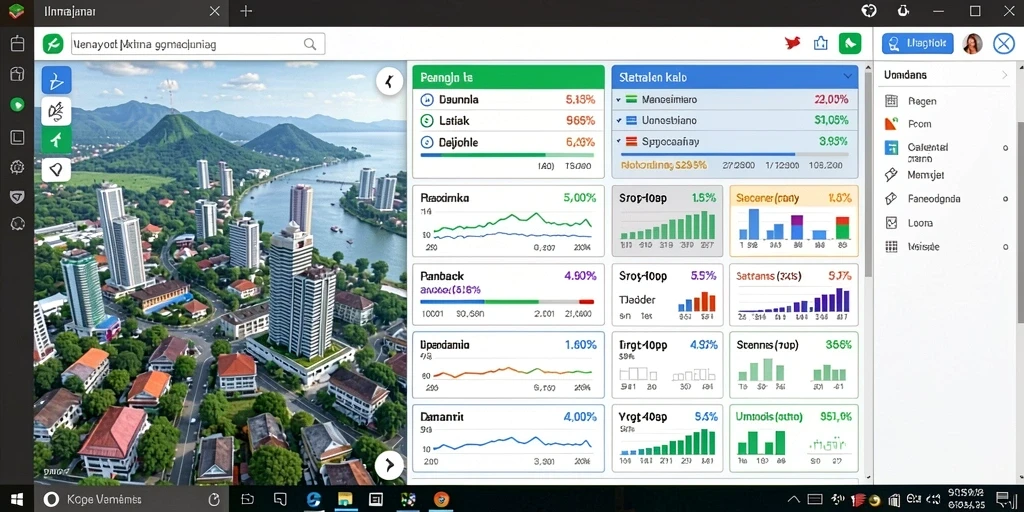Open the Satrans bar chart card
Viewport: 1024px width, 512px height.
[x=793, y=295]
